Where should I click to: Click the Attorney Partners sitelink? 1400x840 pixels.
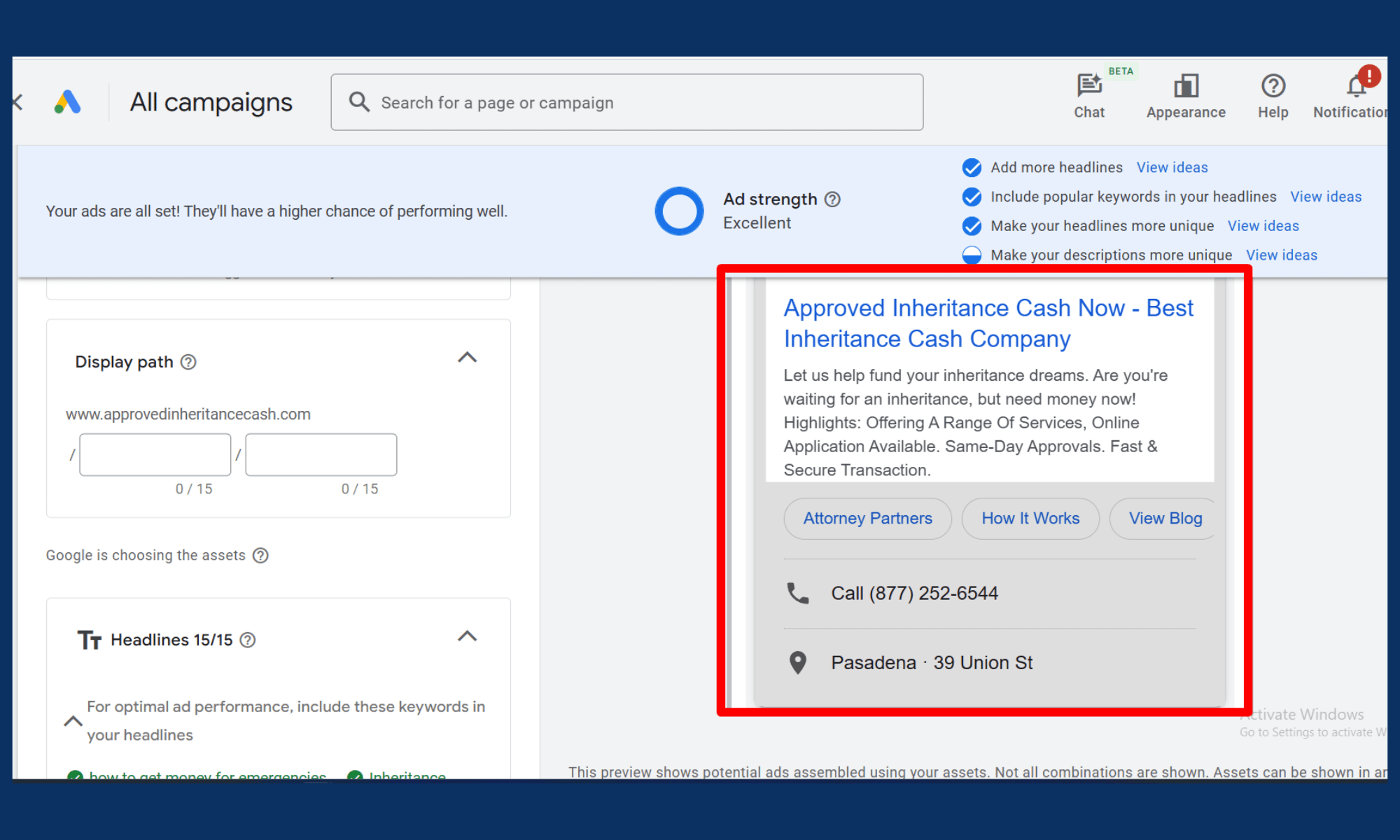(867, 519)
